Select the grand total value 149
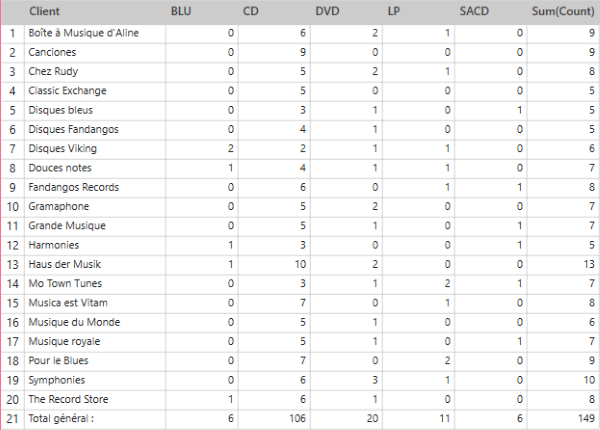 586,419
